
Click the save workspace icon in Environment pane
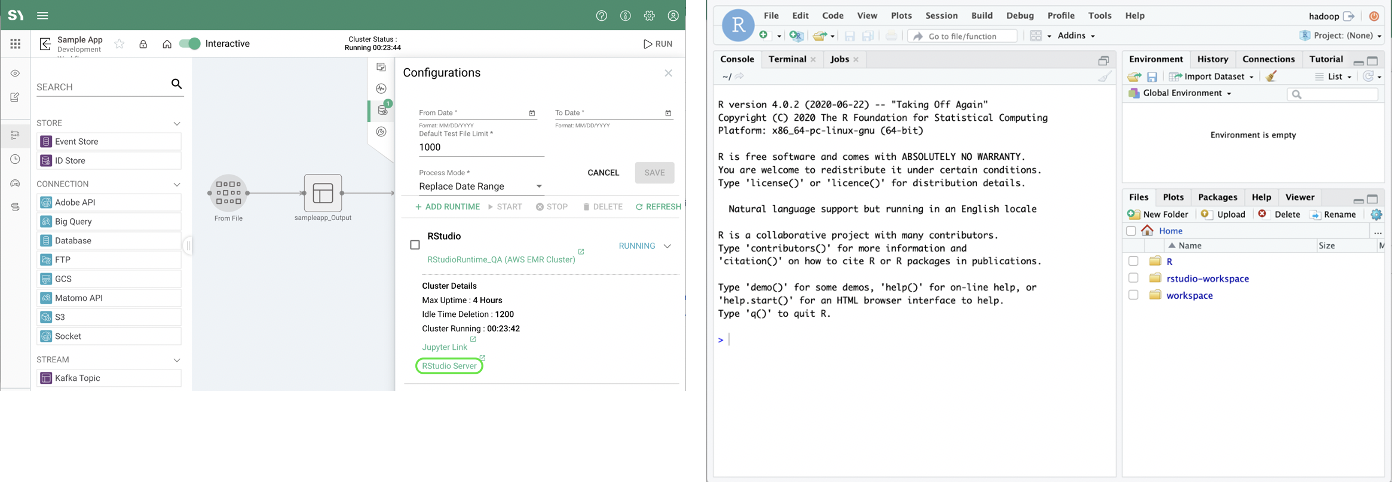1151,76
